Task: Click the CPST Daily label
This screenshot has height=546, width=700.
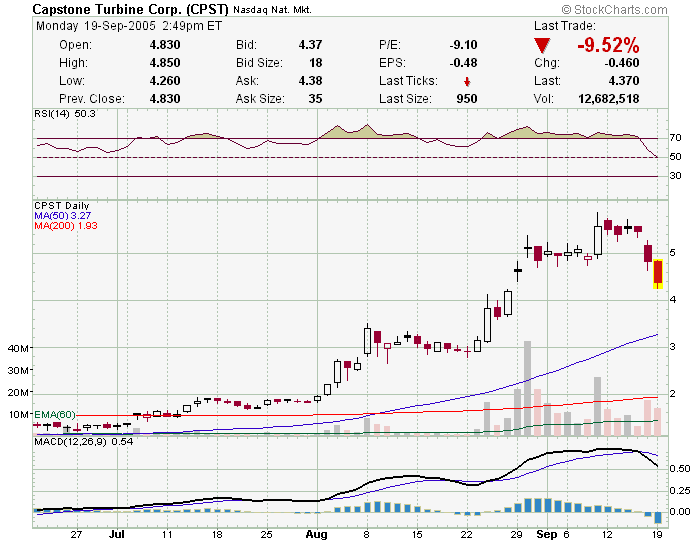Action: pyautogui.click(x=62, y=206)
